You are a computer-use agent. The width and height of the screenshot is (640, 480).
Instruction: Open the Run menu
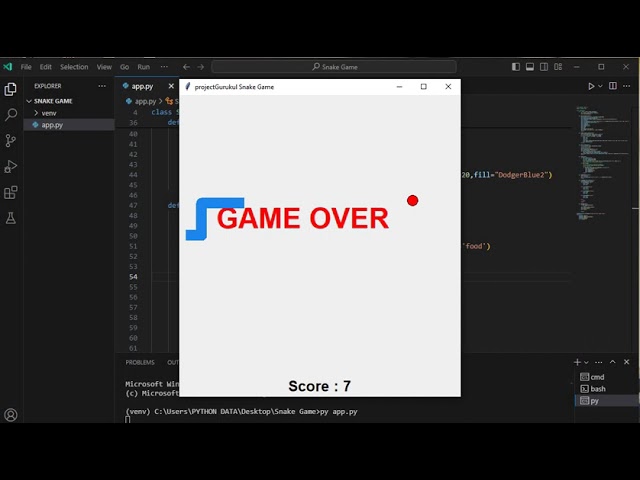[143, 67]
